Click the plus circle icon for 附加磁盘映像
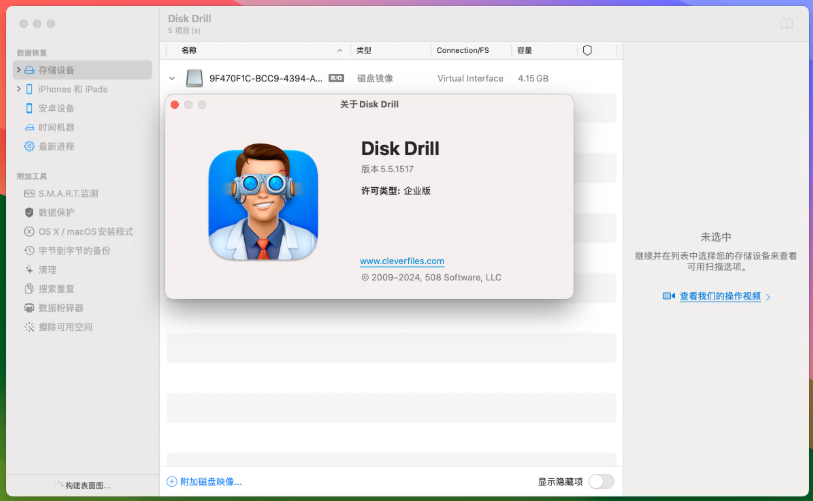 point(172,482)
